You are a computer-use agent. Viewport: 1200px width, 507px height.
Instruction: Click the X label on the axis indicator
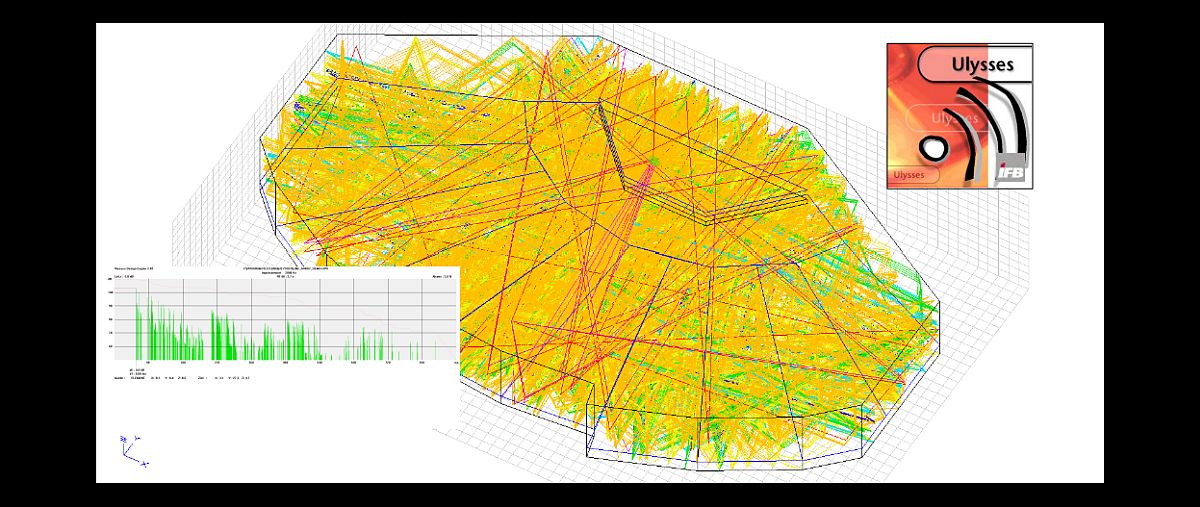(145, 464)
